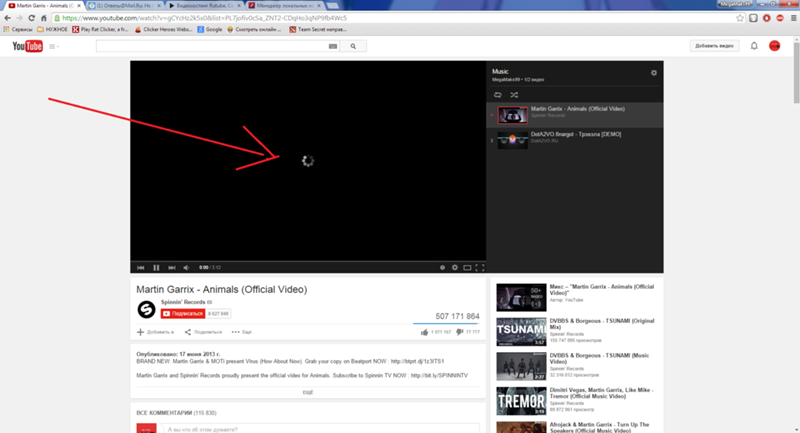
Task: Pause the video with the player pause button
Action: (x=156, y=267)
